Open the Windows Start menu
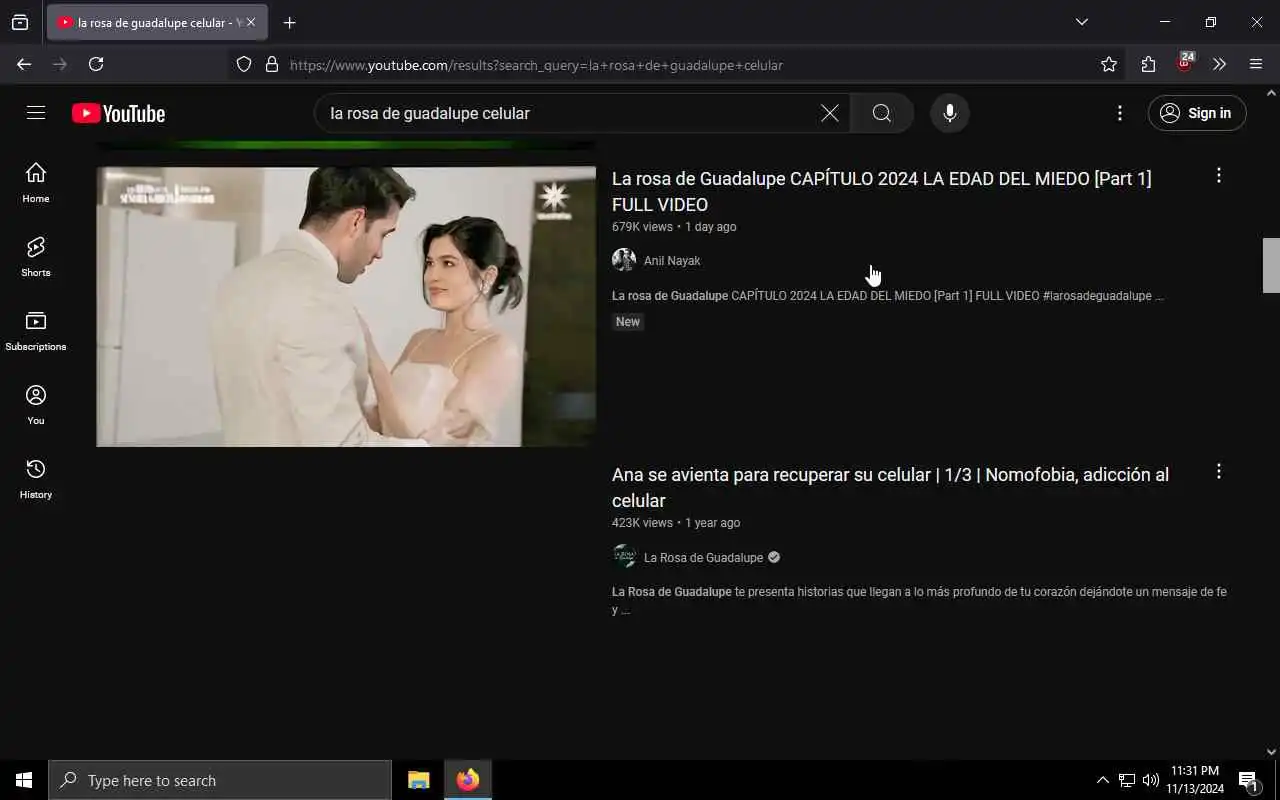This screenshot has height=800, width=1280. click(24, 780)
